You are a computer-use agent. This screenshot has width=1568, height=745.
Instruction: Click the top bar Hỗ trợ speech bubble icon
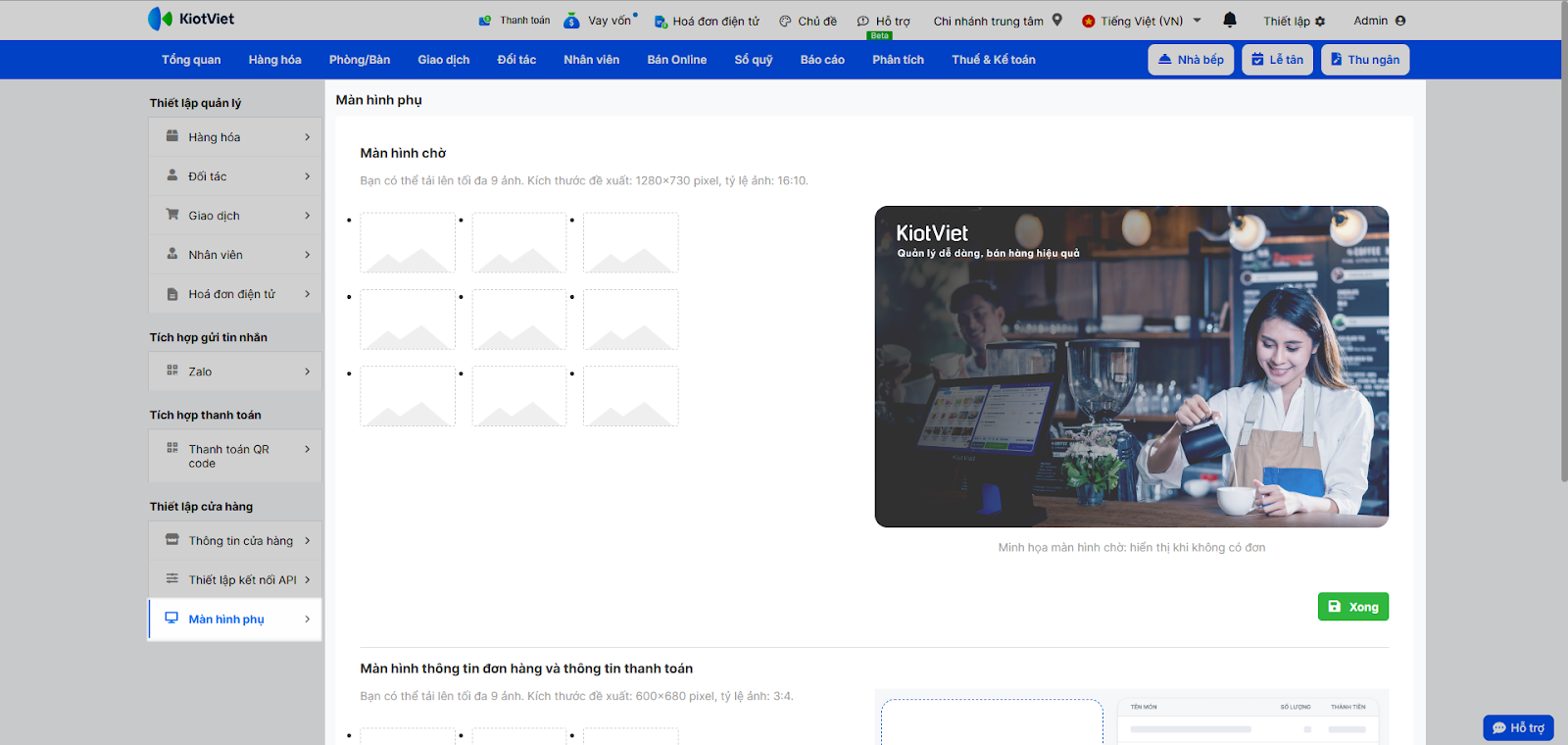coord(863,22)
